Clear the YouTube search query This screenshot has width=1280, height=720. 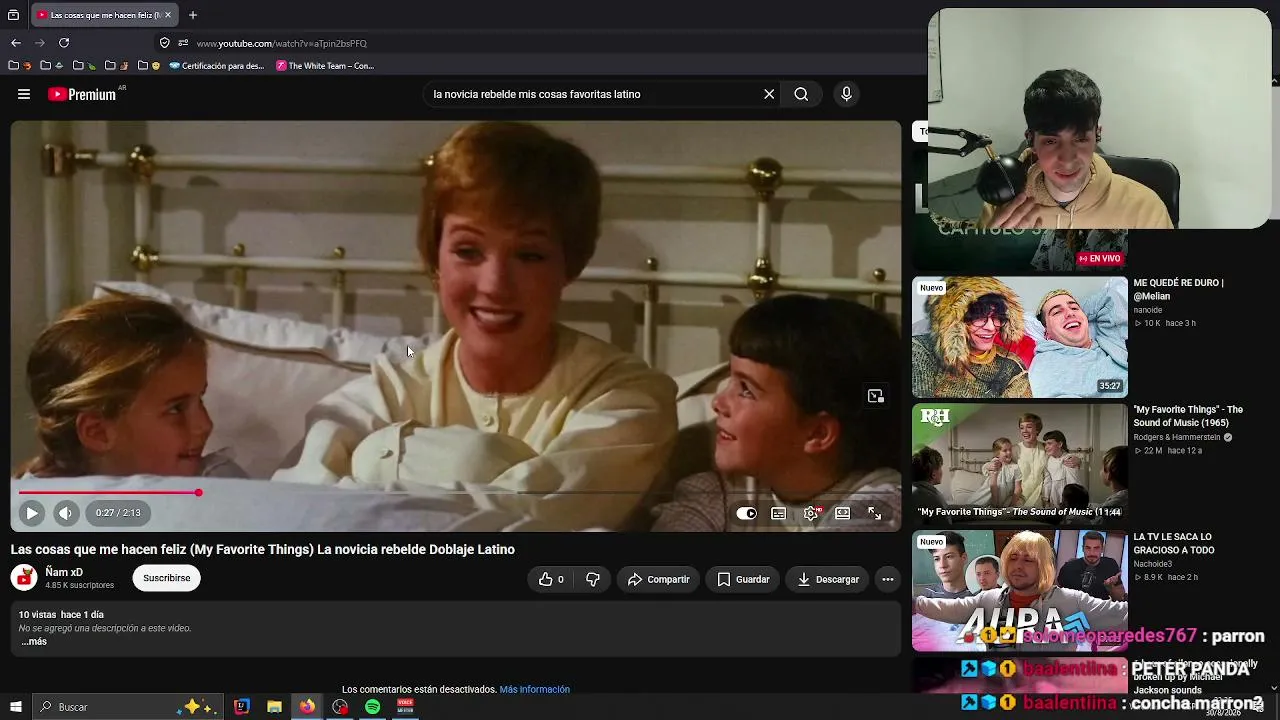pyautogui.click(x=769, y=94)
